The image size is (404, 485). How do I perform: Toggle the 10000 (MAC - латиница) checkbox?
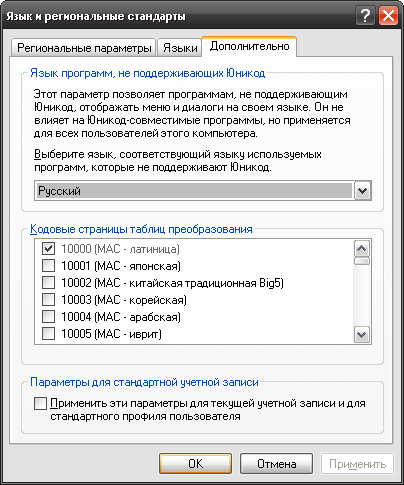[48, 248]
